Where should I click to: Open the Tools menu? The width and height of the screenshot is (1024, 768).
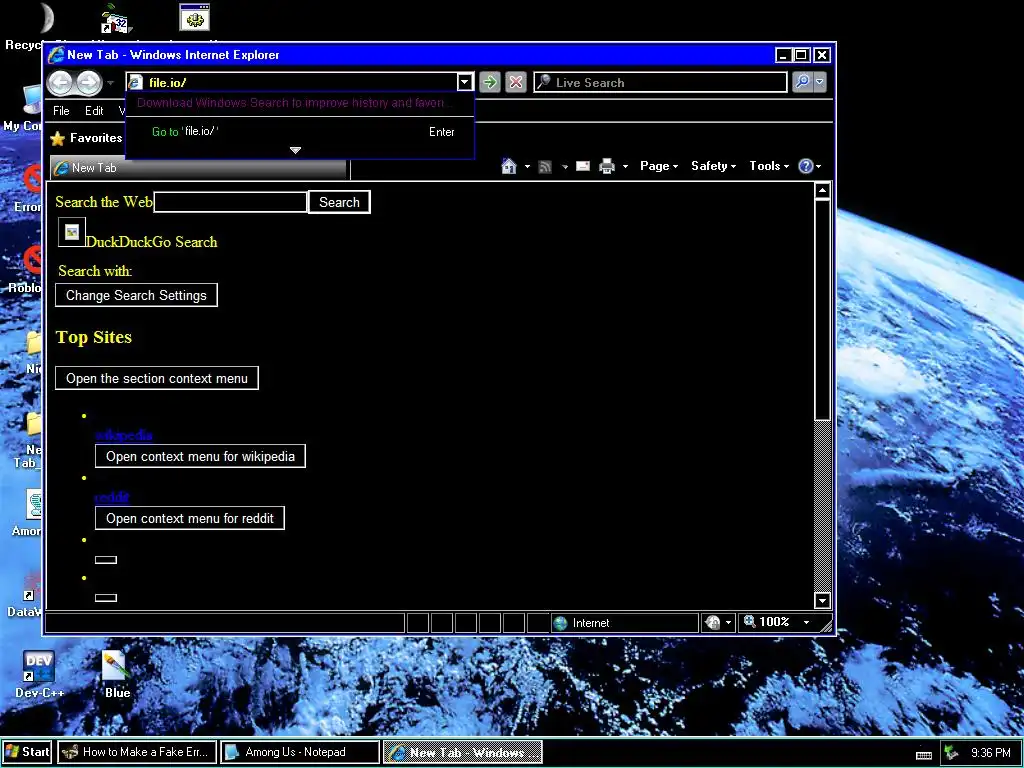(x=769, y=166)
